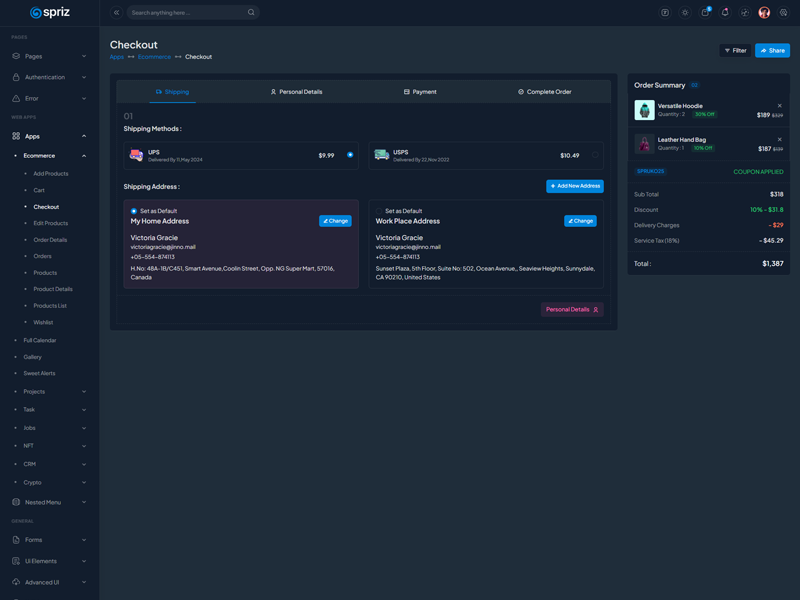Image resolution: width=800 pixels, height=600 pixels.
Task: Switch to the Payment tab
Action: coord(420,92)
